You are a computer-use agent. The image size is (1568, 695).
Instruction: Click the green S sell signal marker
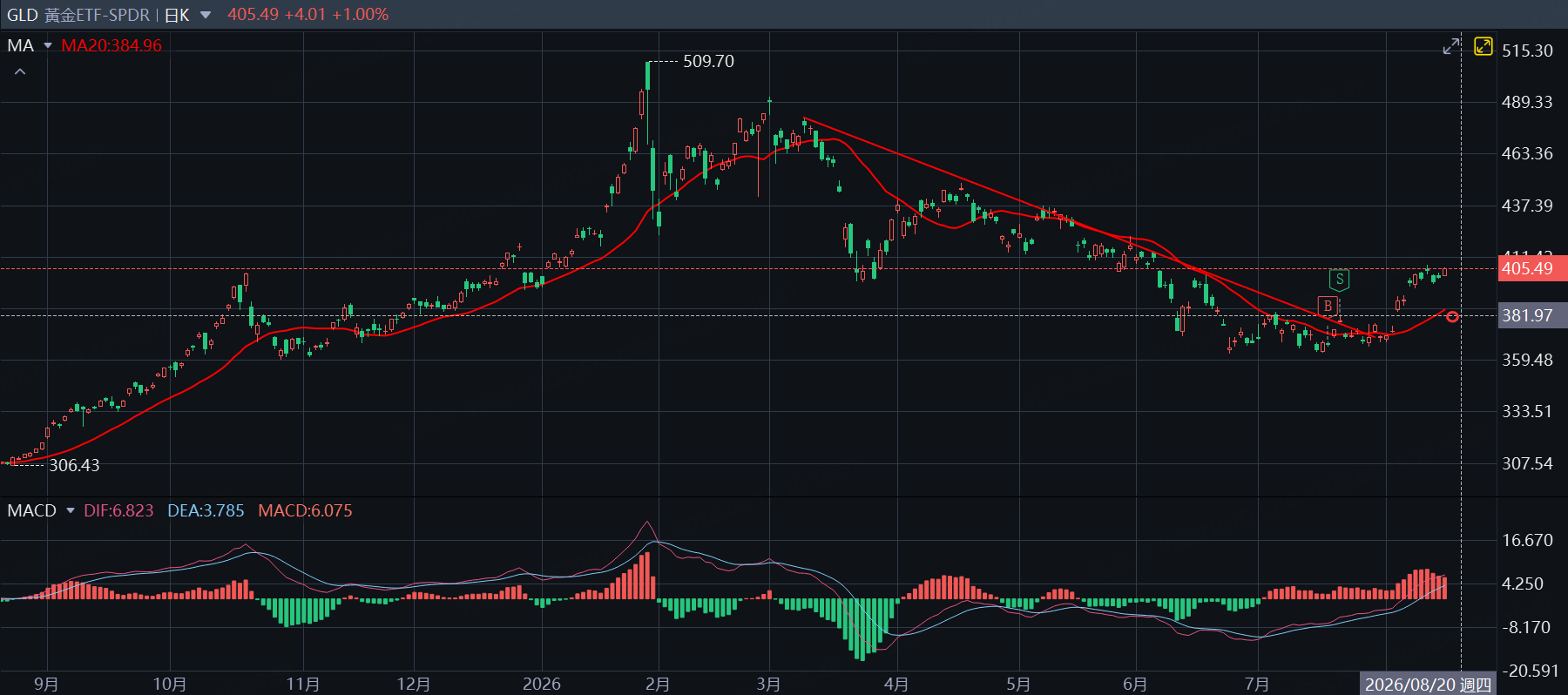pyautogui.click(x=1339, y=280)
